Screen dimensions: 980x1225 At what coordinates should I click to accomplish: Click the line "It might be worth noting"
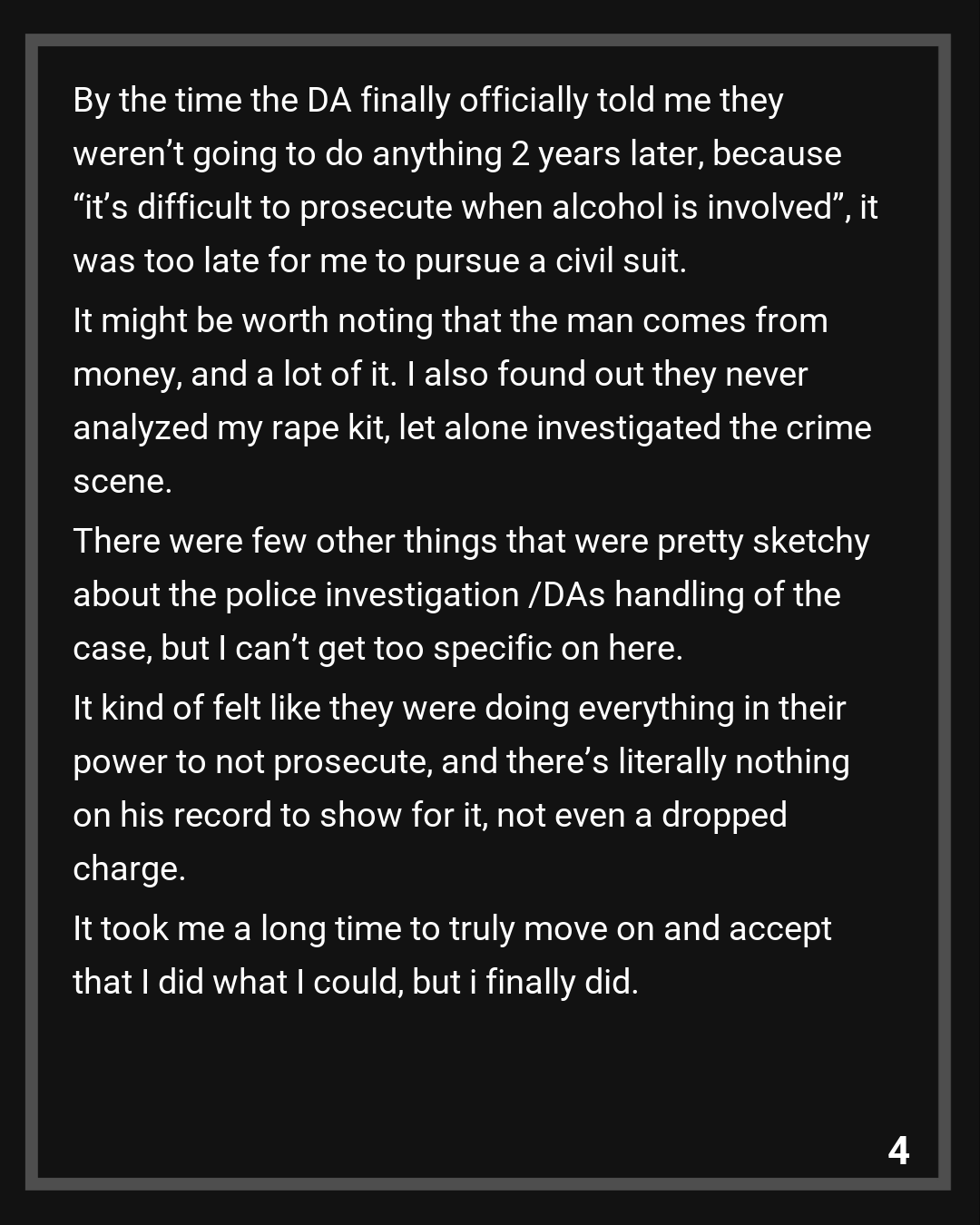click(450, 321)
